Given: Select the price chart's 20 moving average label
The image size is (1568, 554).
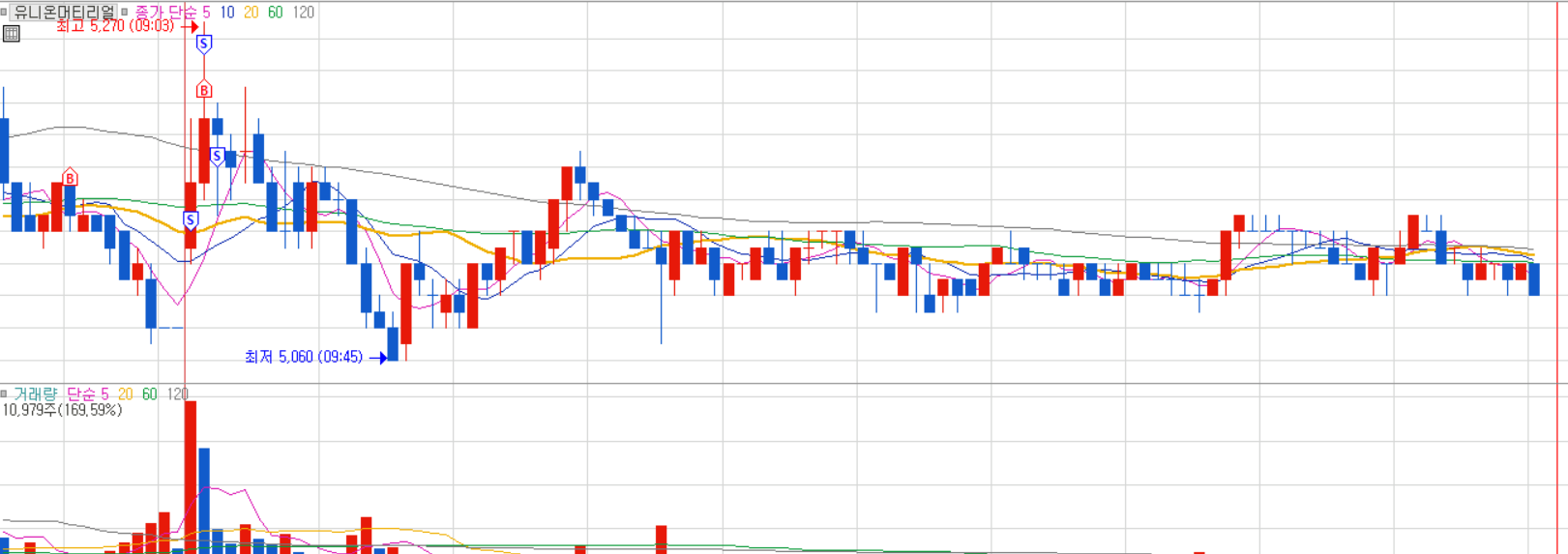Looking at the screenshot, I should 251,13.
